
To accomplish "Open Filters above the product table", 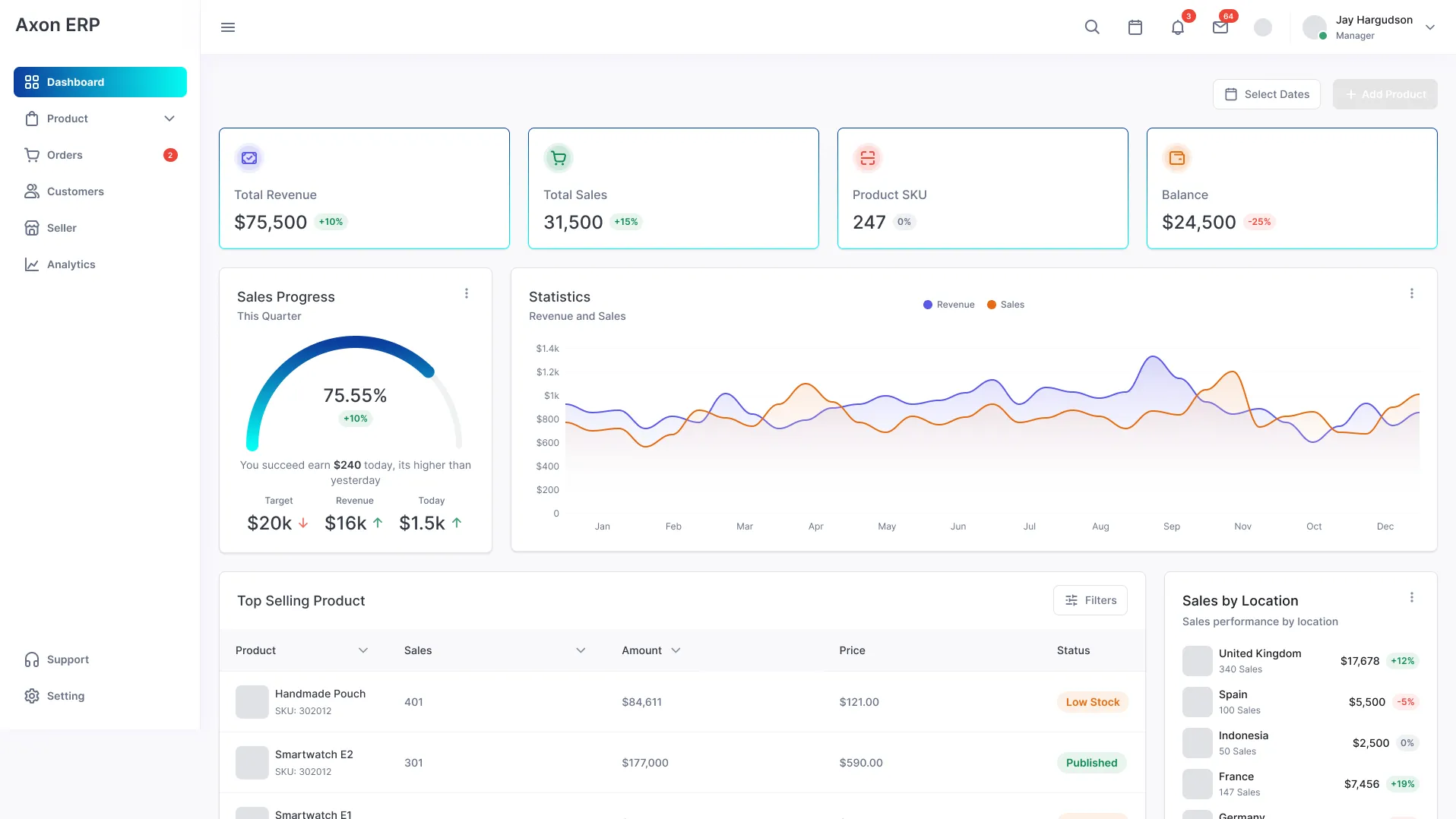I will pyautogui.click(x=1090, y=599).
